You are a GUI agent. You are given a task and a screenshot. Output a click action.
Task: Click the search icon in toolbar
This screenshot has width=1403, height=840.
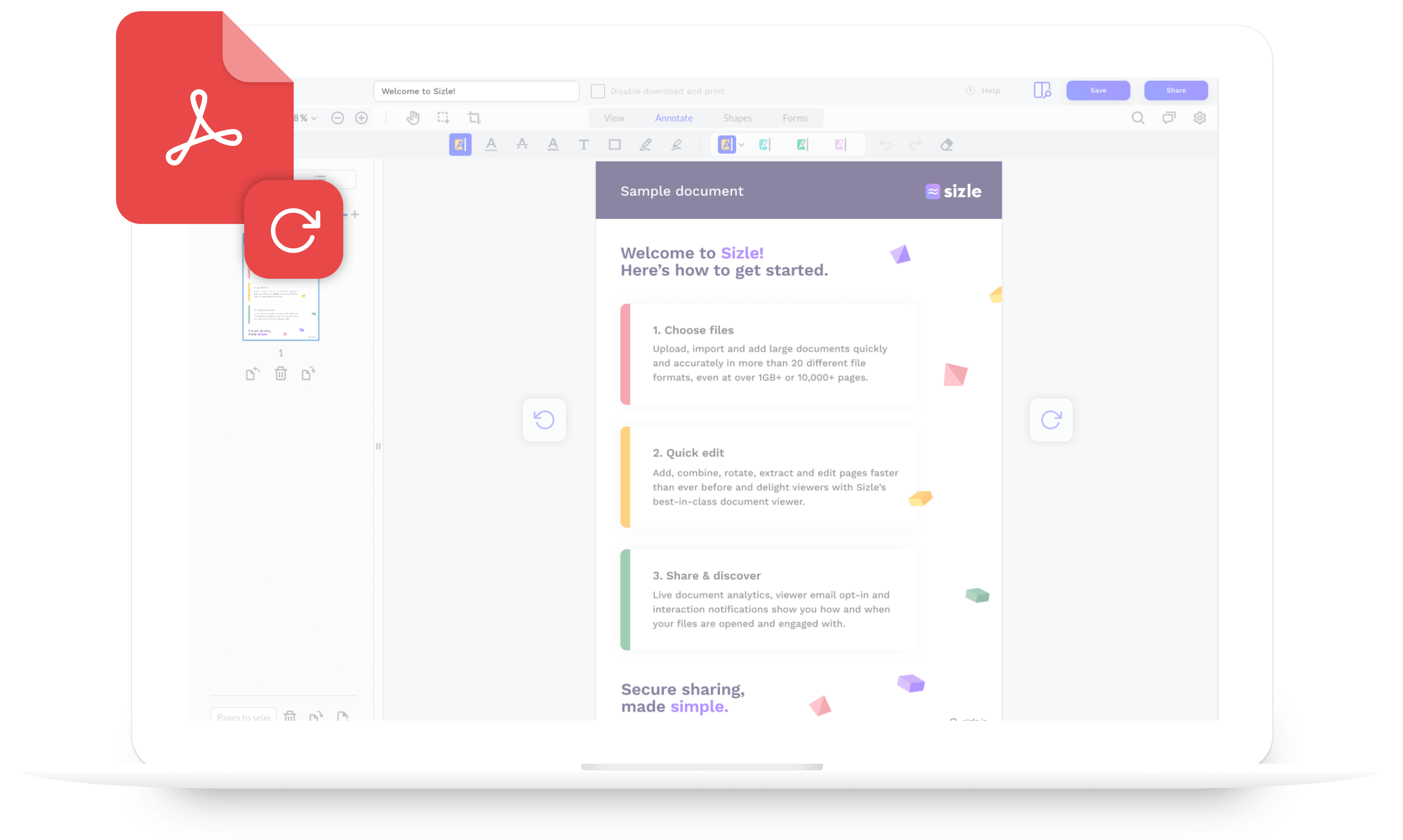[x=1138, y=118]
